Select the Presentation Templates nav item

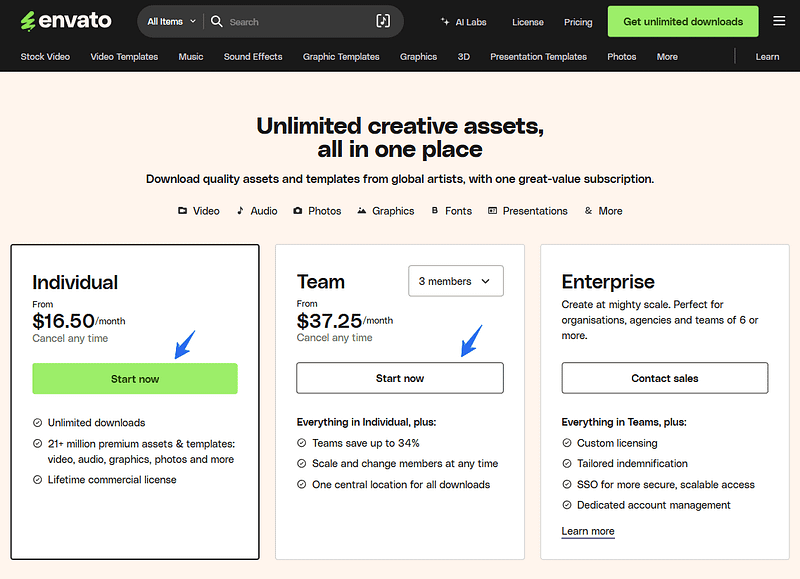coord(538,57)
